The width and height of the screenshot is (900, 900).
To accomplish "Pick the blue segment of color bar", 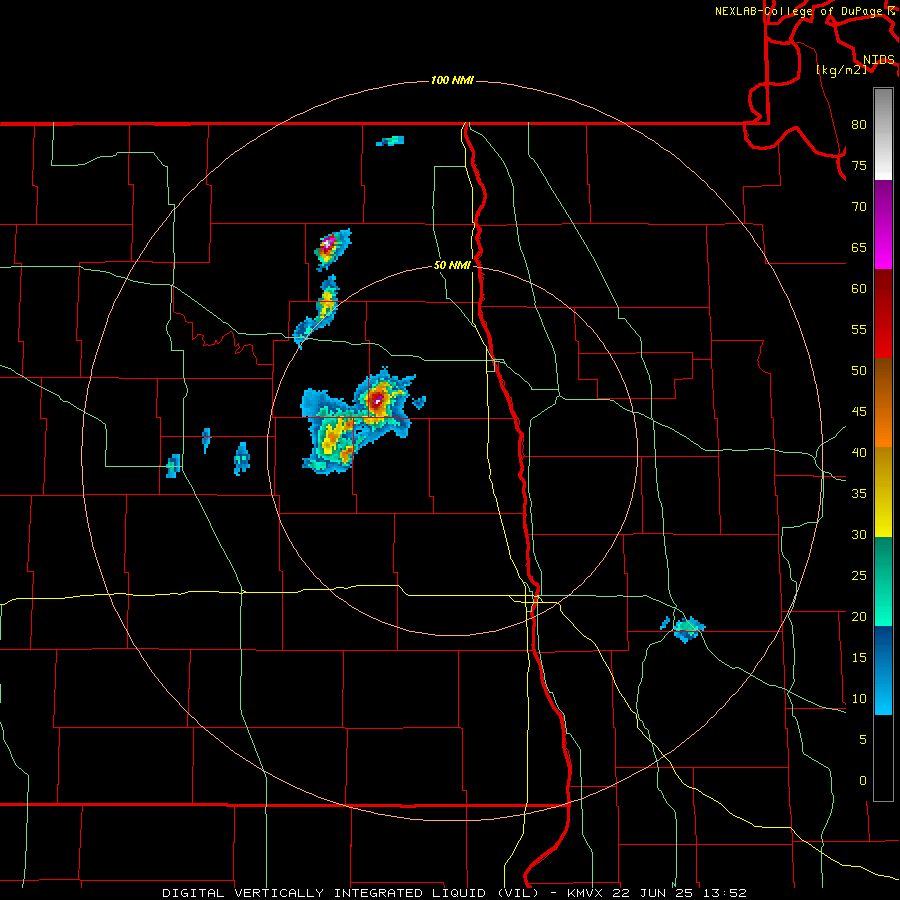I will click(x=883, y=670).
